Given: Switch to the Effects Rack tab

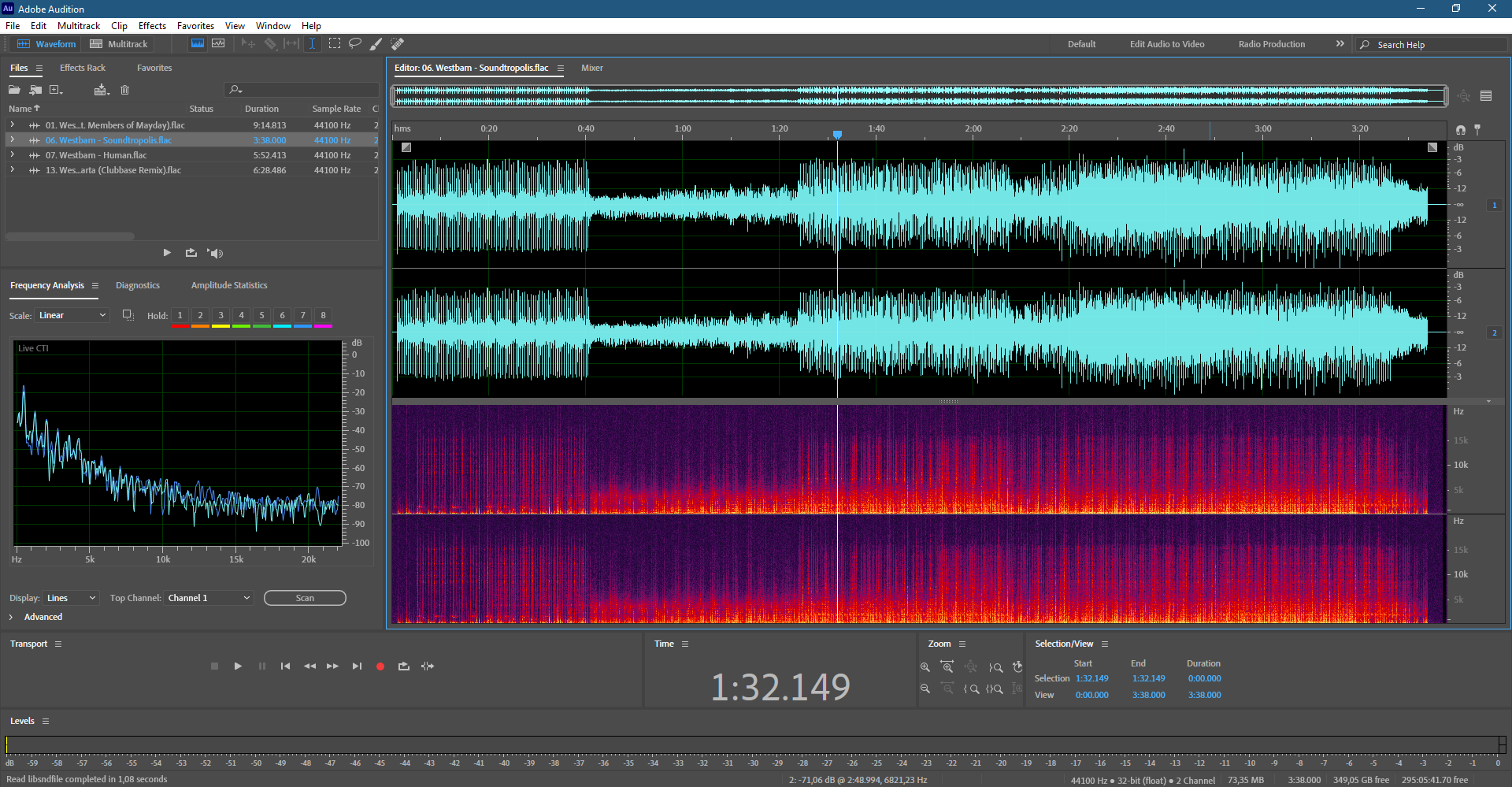Looking at the screenshot, I should tap(83, 68).
